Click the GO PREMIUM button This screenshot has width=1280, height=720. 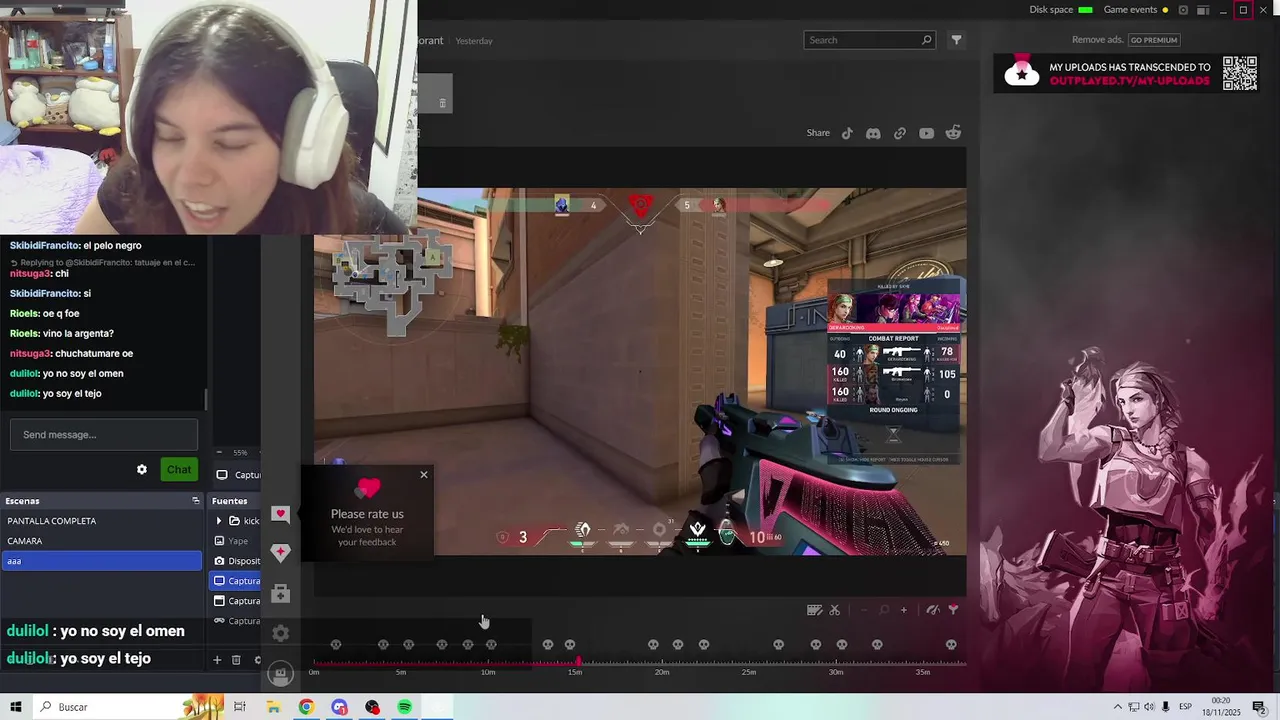click(x=1154, y=40)
